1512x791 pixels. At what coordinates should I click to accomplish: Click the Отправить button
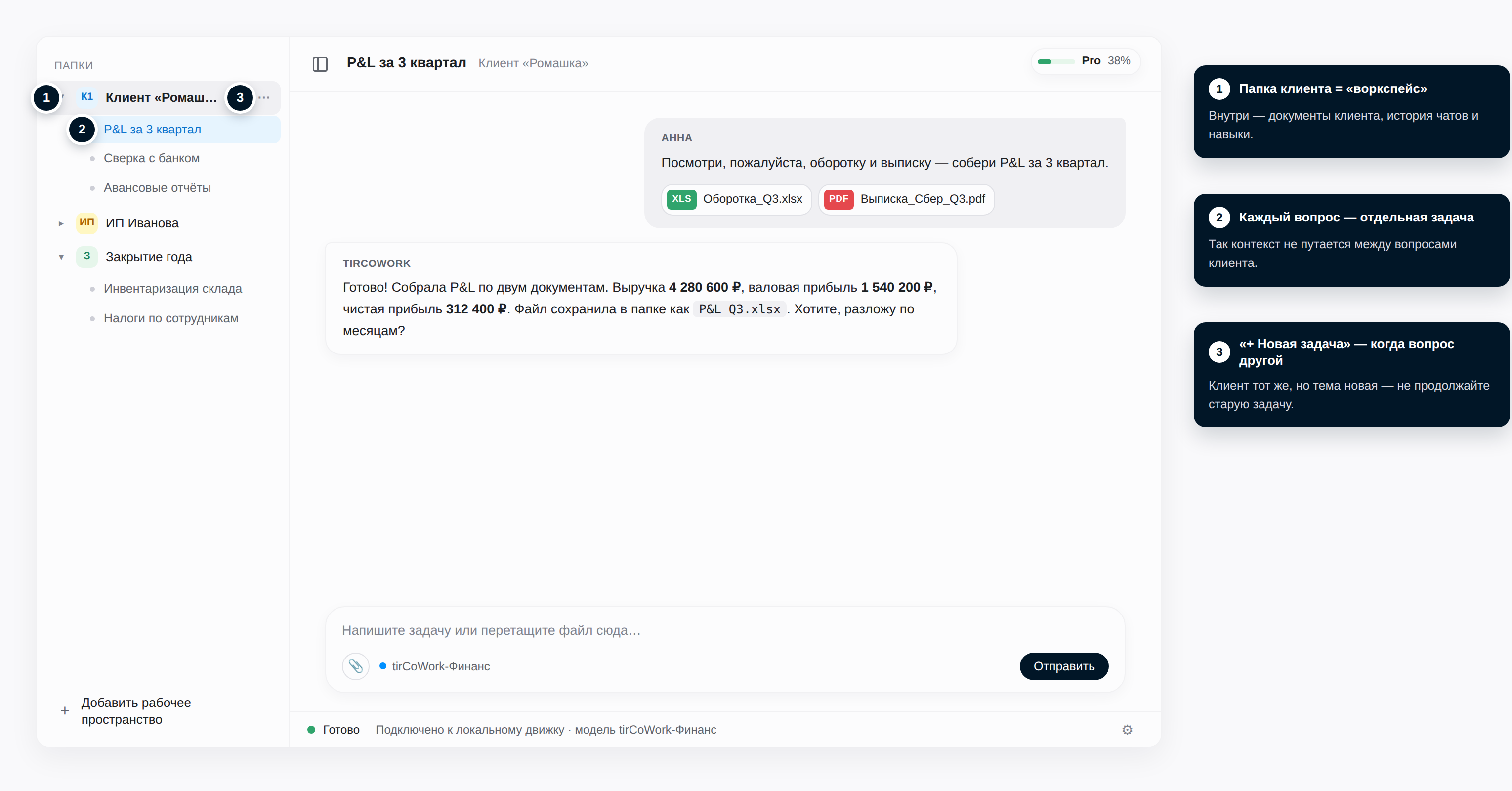point(1063,666)
